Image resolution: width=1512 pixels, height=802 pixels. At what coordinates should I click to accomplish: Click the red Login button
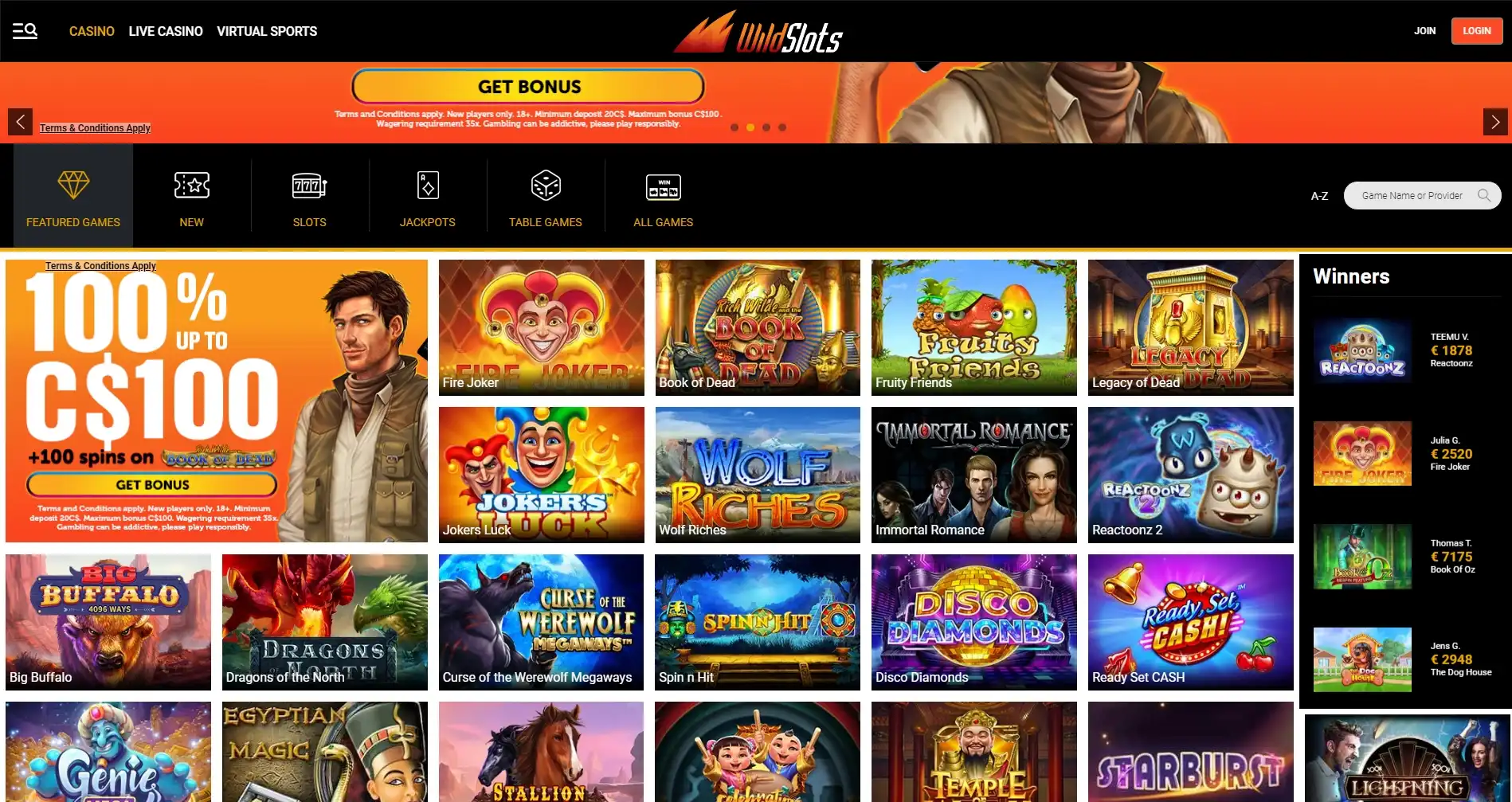(x=1476, y=31)
